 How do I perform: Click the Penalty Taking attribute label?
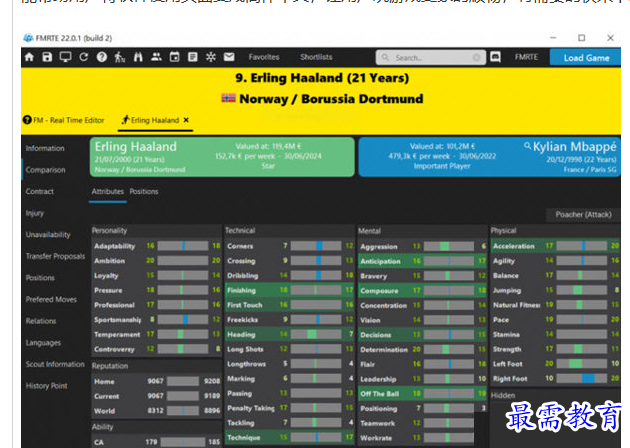coord(251,408)
